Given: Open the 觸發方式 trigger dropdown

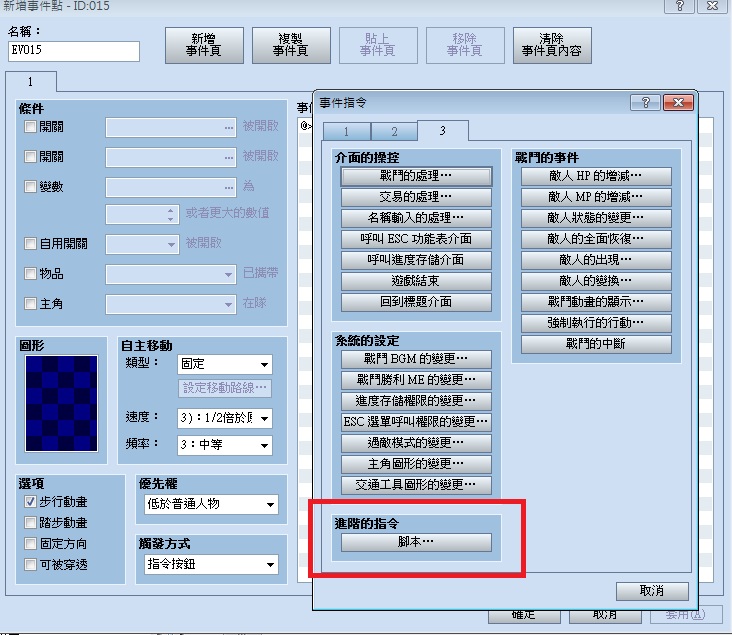Looking at the screenshot, I should click(211, 564).
